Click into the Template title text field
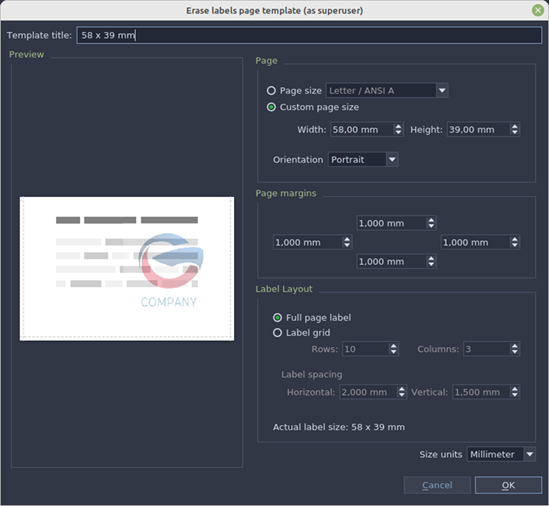The height and width of the screenshot is (506, 549). [309, 35]
